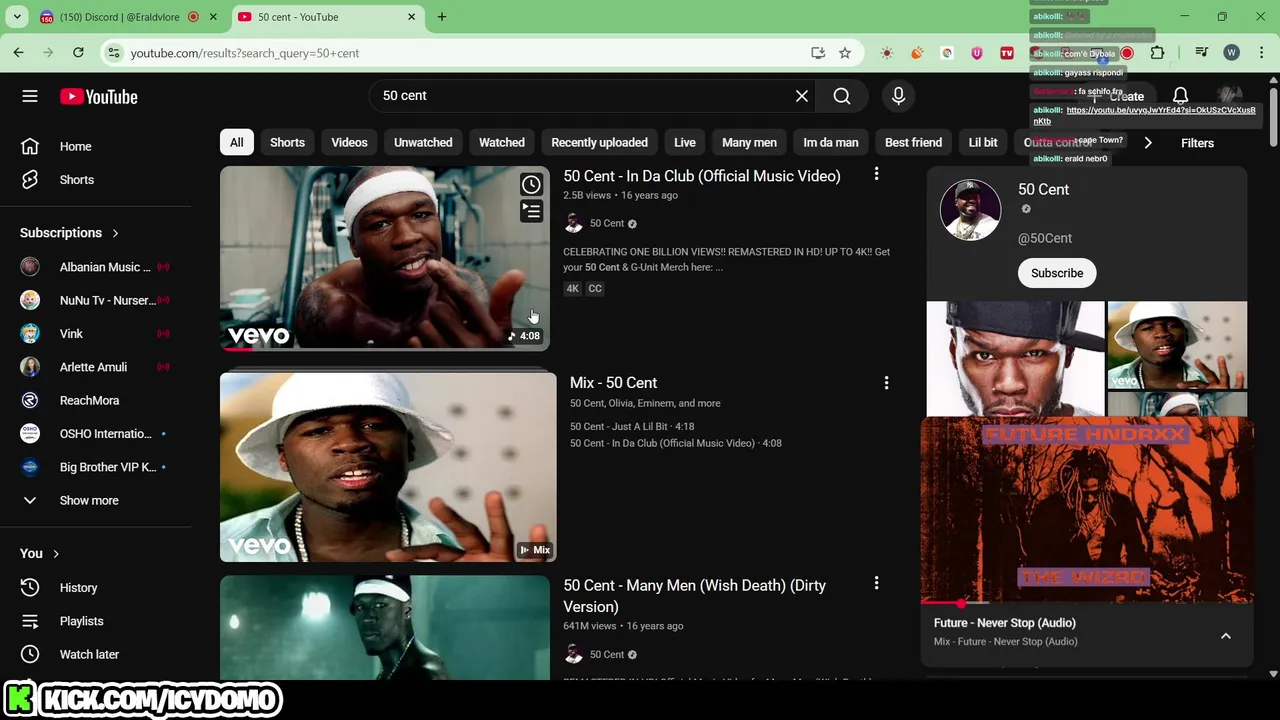Go to the YouTube logo homepage
The height and width of the screenshot is (720, 1280).
pos(98,96)
